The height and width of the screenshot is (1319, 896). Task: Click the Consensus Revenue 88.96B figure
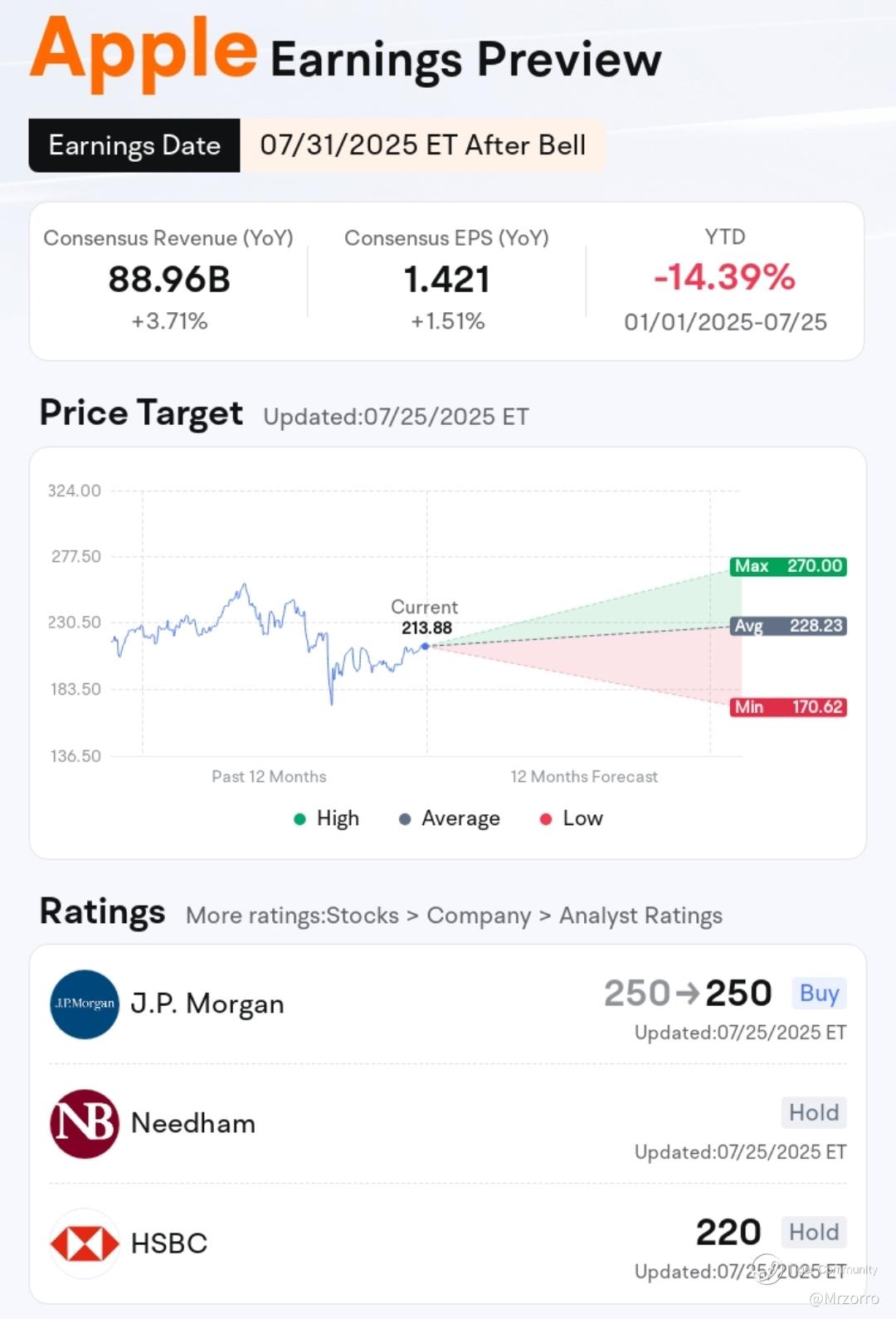point(169,279)
